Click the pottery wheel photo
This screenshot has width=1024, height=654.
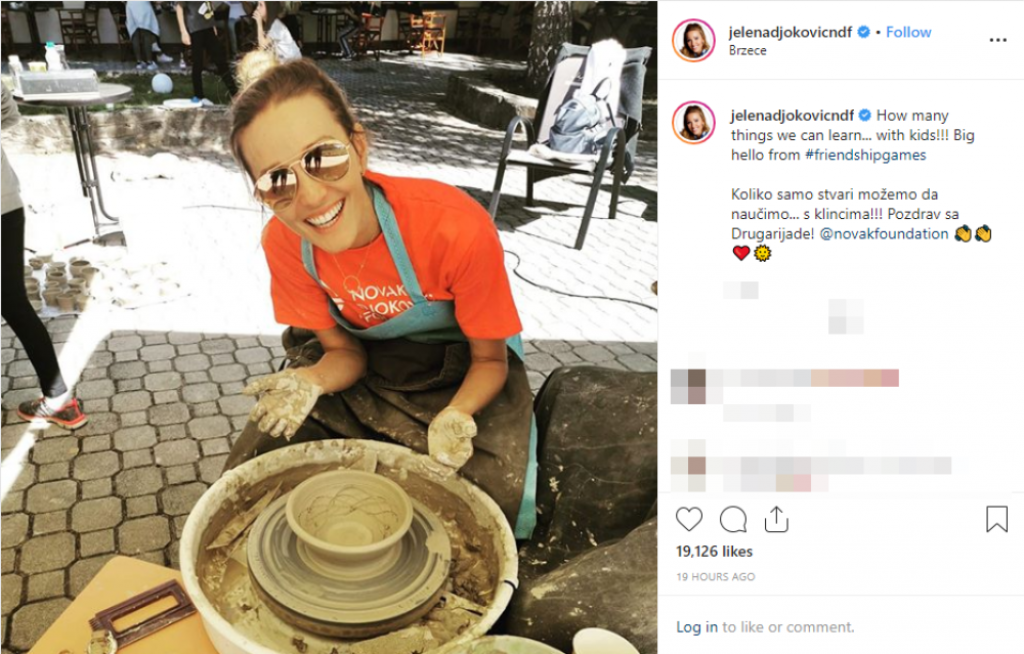(329, 327)
